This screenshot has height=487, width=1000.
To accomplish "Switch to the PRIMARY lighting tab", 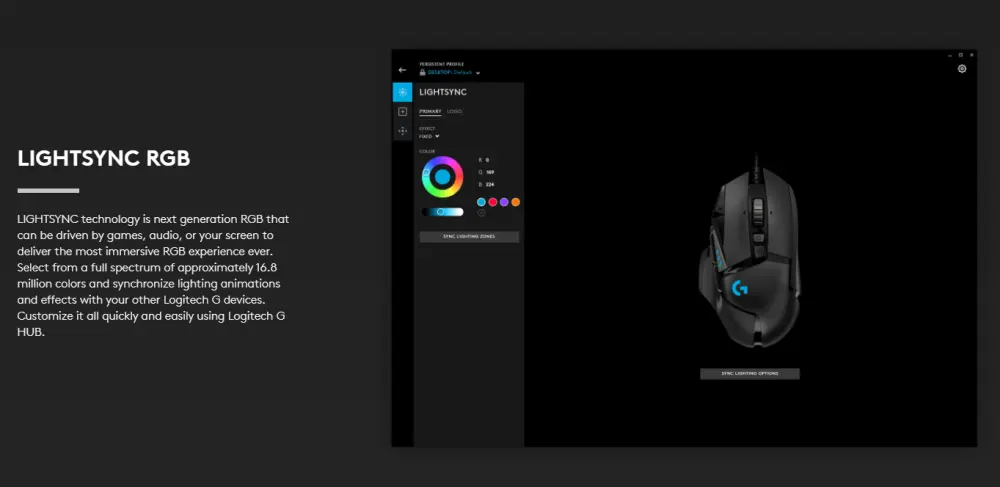I will point(430,112).
